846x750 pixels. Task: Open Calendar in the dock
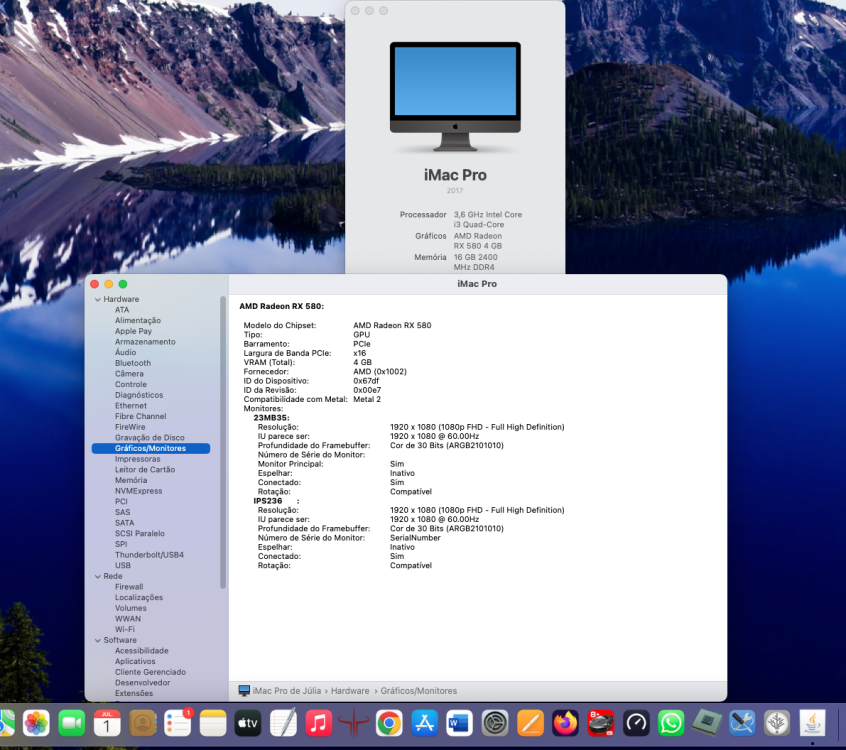click(x=107, y=723)
